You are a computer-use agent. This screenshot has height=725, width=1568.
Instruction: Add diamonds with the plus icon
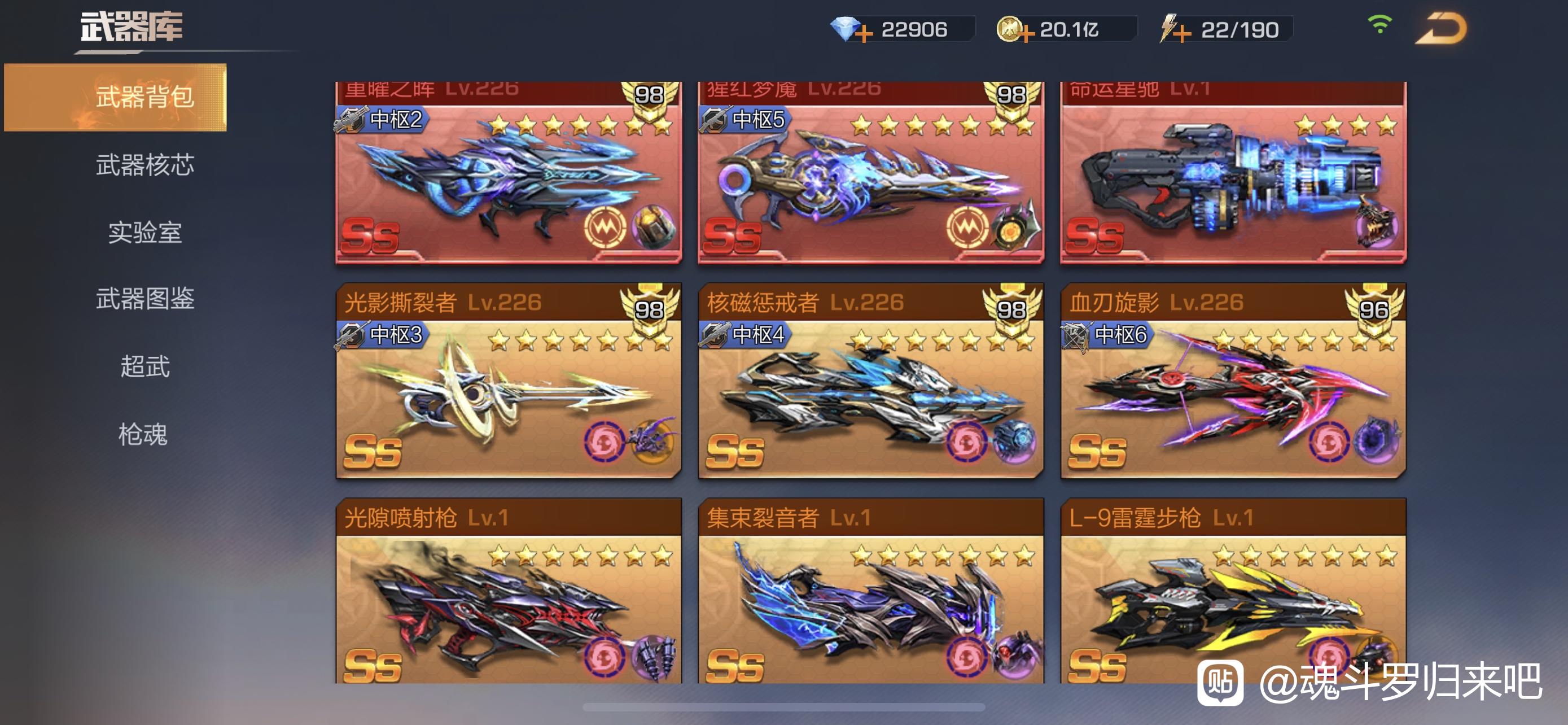(863, 33)
